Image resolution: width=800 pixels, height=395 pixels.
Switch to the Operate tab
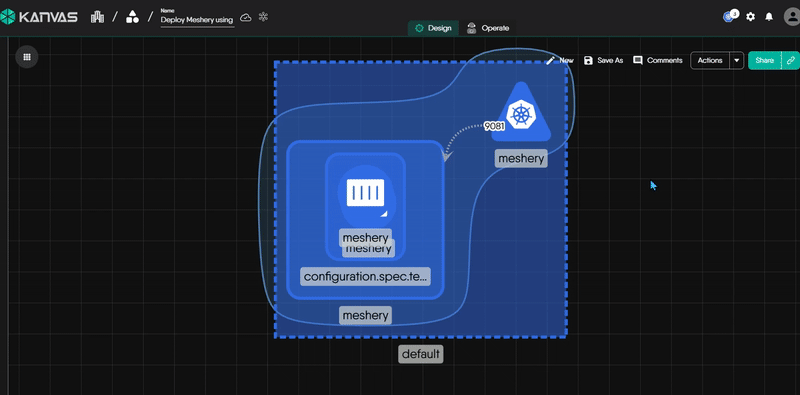point(488,28)
